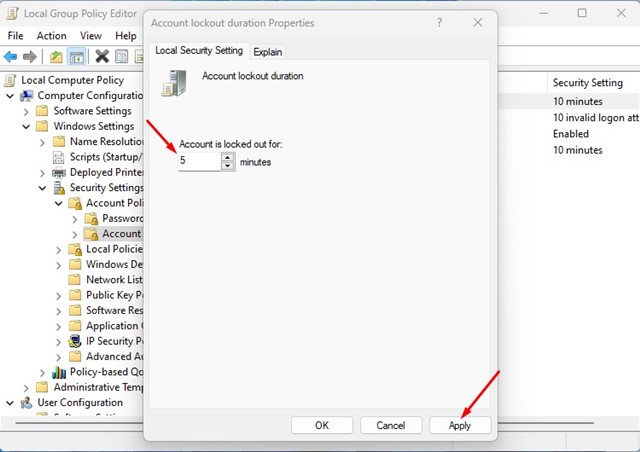640x452 pixels.
Task: Click the Back arrow toolbar icon
Action: pyautogui.click(x=11, y=56)
